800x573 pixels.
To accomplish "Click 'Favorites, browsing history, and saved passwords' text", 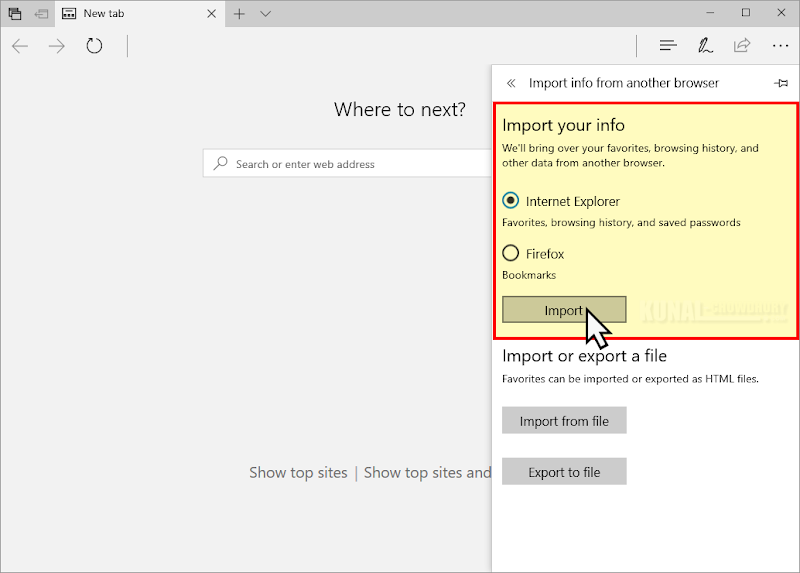I will pyautogui.click(x=621, y=222).
